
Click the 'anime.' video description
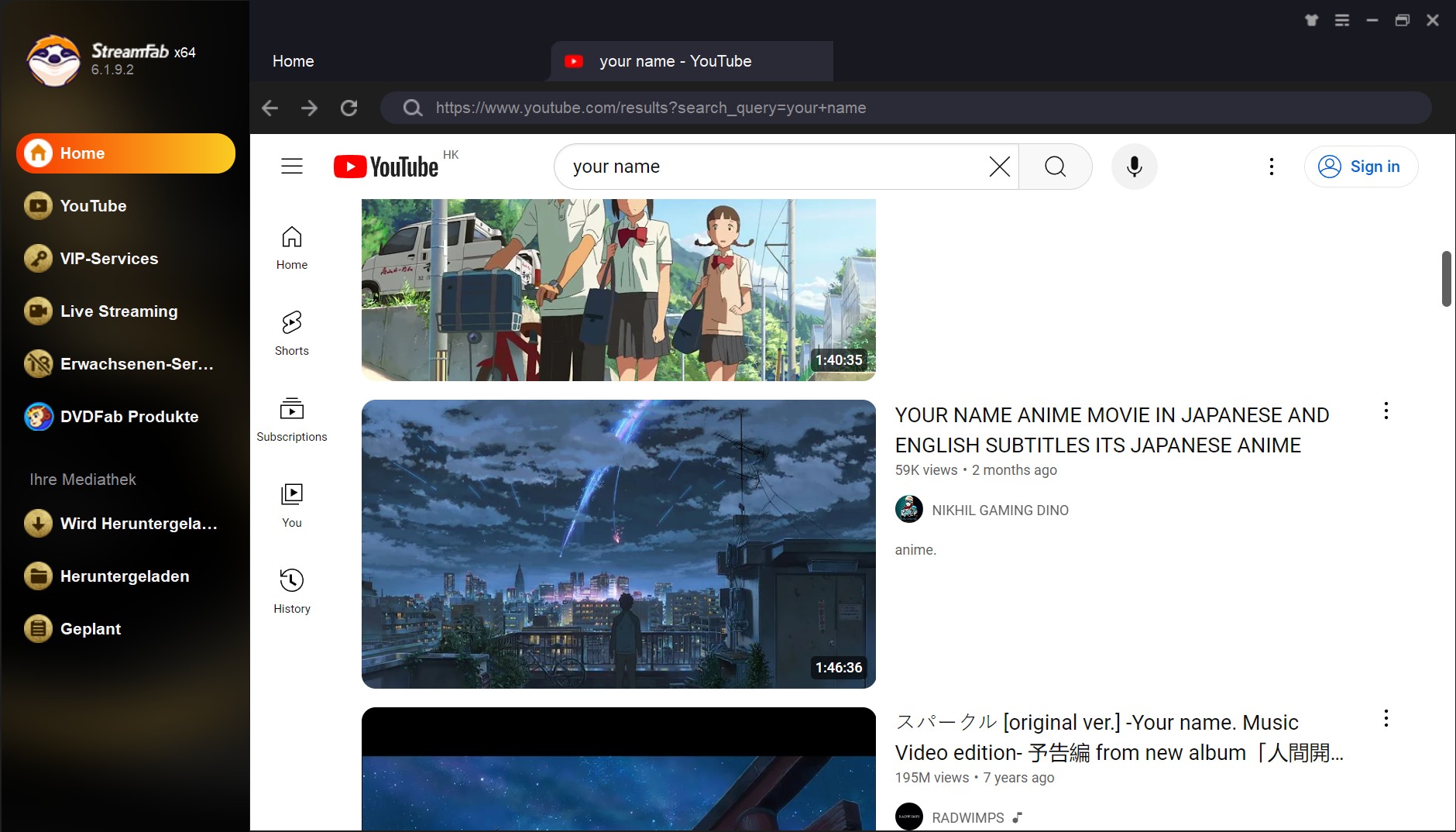tap(915, 550)
